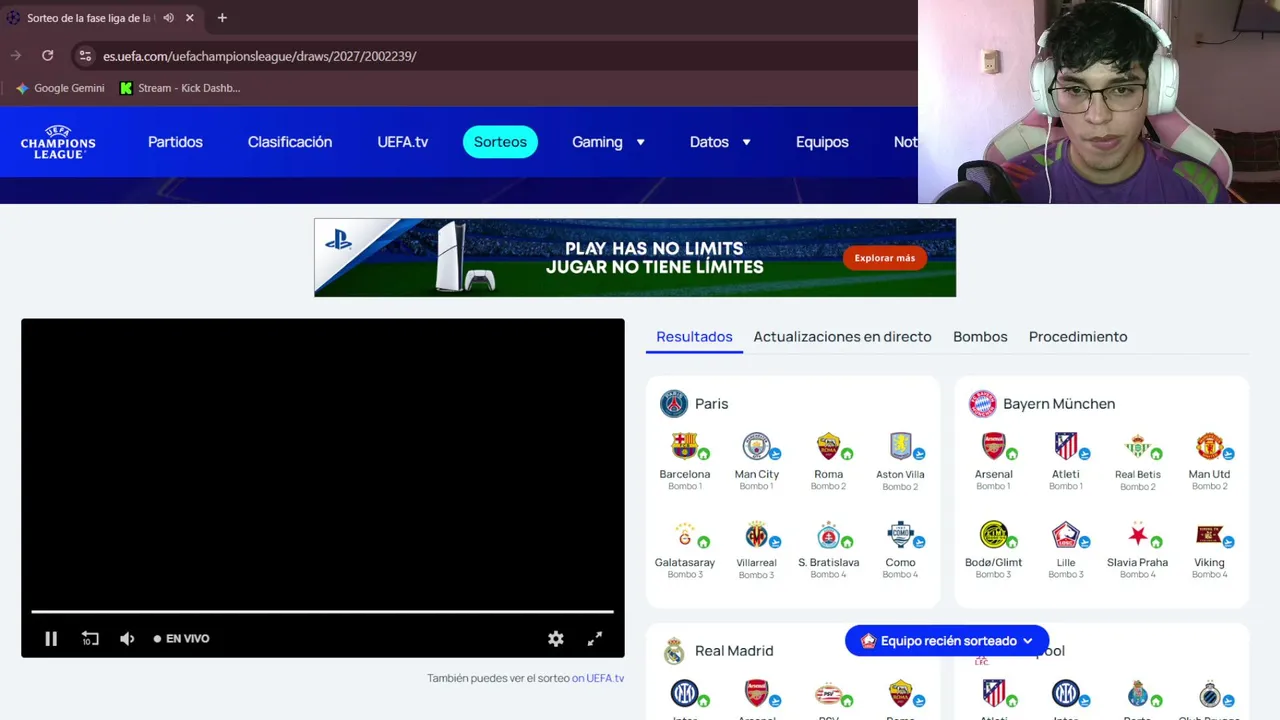Open the Roma crest in the Paris group
The height and width of the screenshot is (720, 1280).
coord(828,446)
